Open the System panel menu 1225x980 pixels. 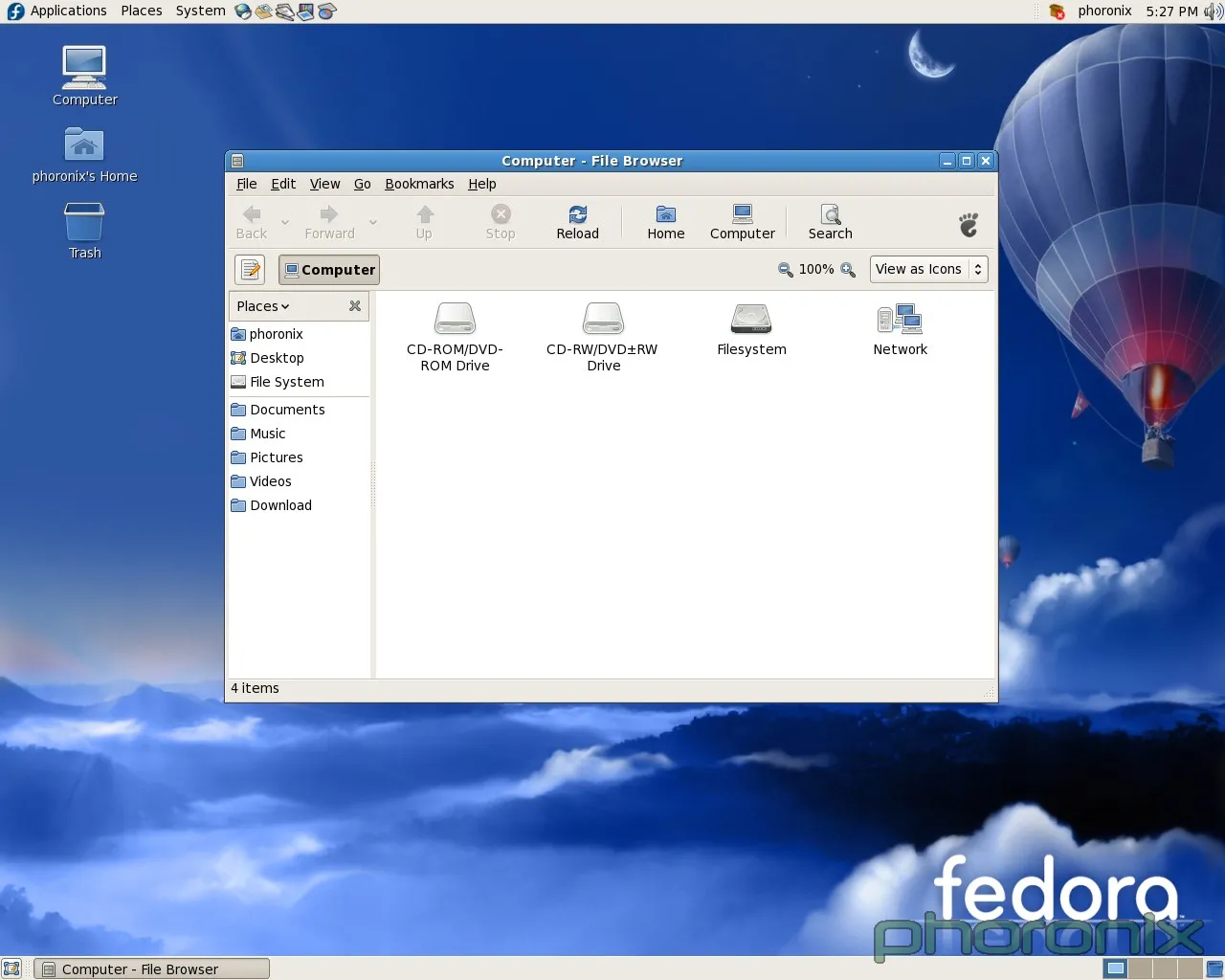201,11
